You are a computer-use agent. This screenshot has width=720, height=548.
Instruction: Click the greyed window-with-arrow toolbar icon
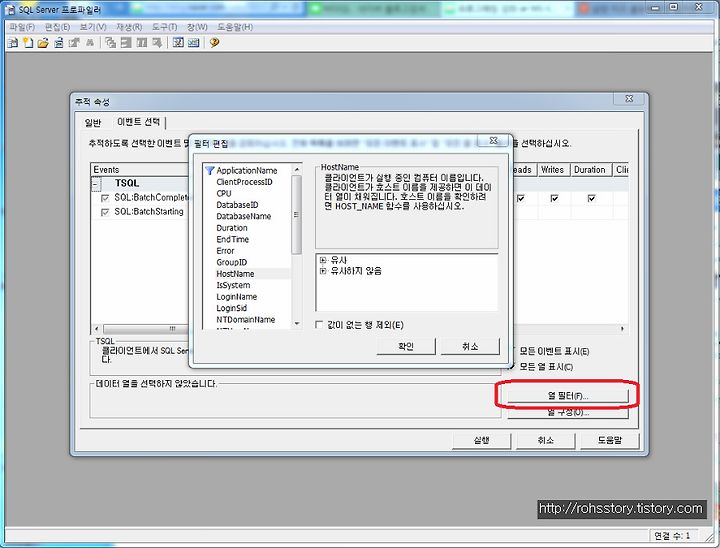tap(158, 43)
